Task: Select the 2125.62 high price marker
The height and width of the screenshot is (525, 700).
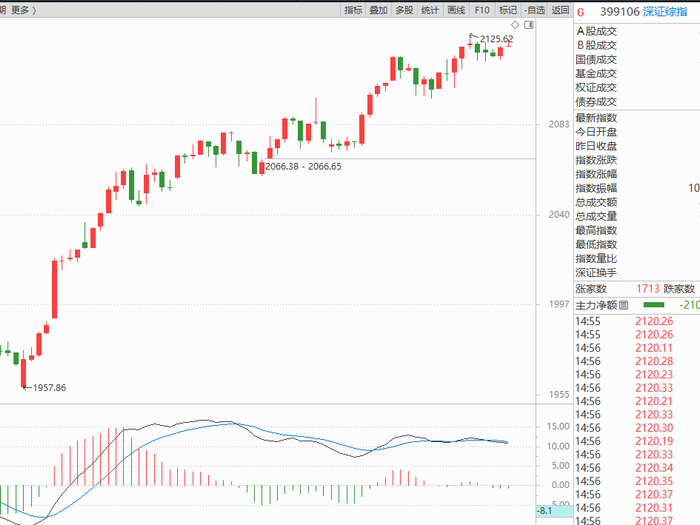Action: tap(496, 39)
